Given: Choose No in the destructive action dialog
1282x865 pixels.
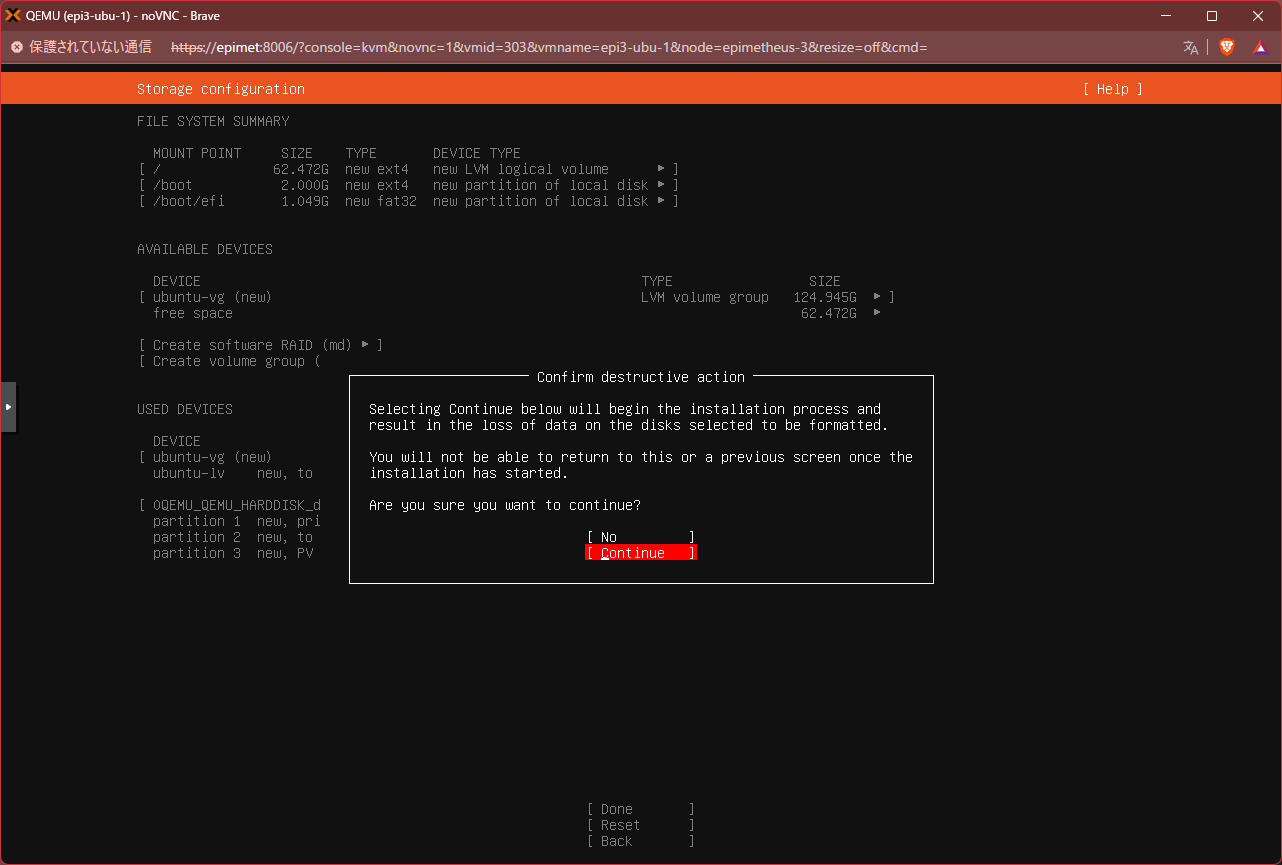Looking at the screenshot, I should click(x=641, y=537).
